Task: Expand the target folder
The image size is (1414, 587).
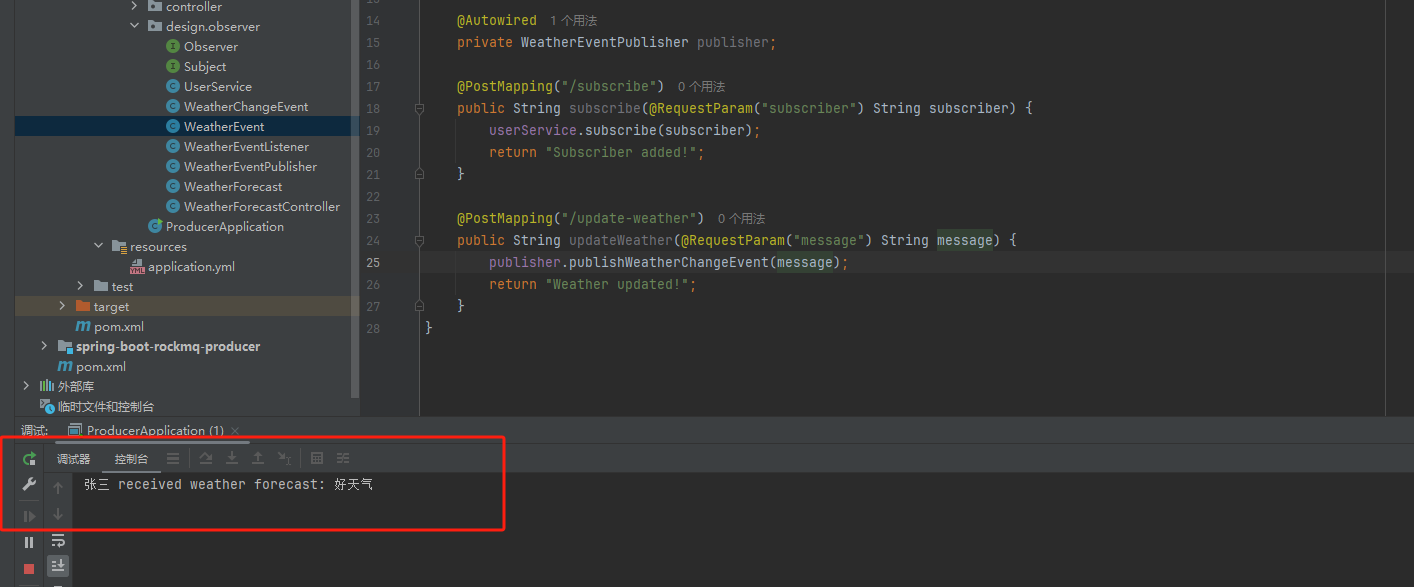Action: 63,306
